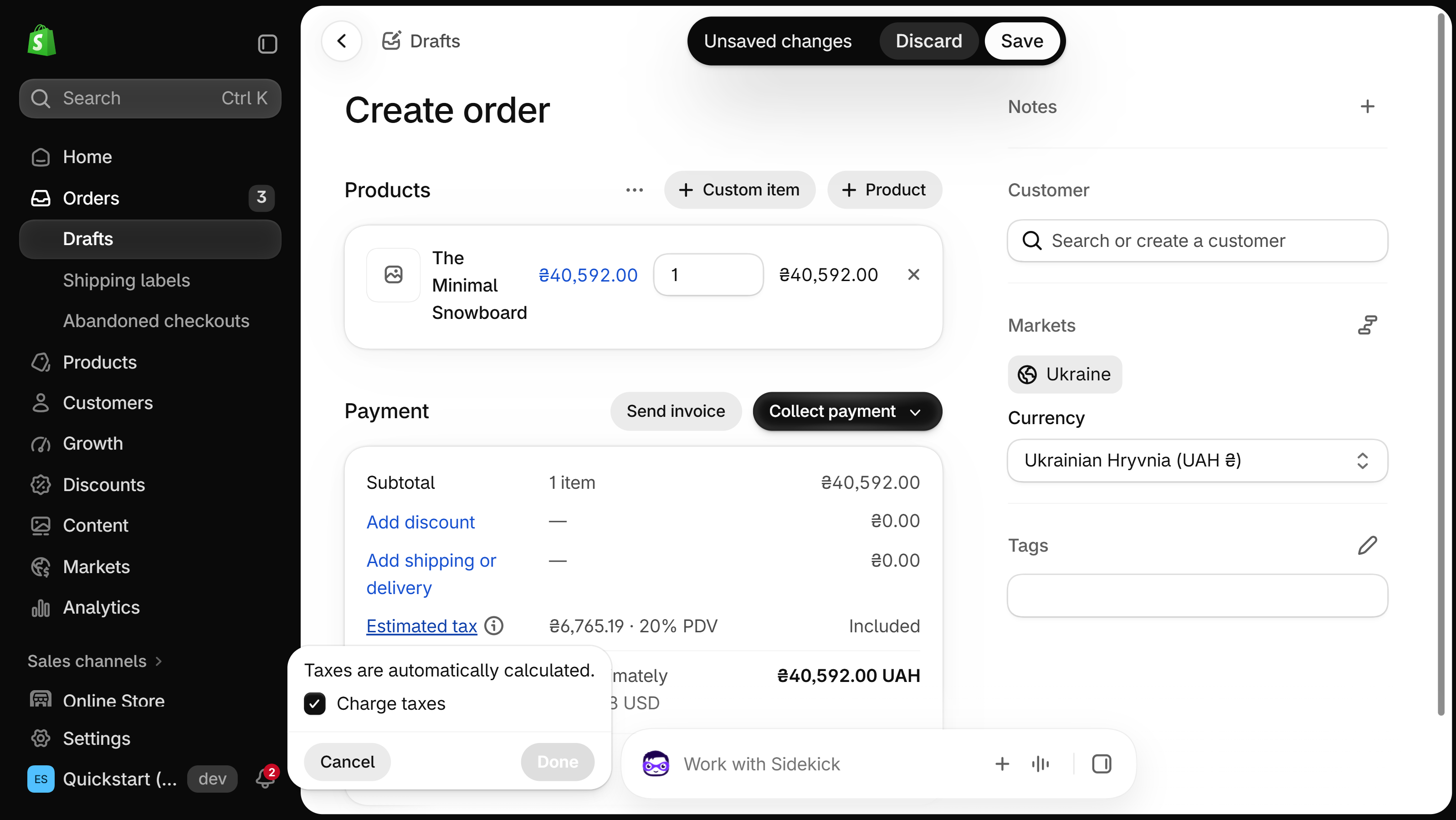The height and width of the screenshot is (820, 1456).
Task: Show the Estimated tax info icon
Action: click(x=493, y=626)
